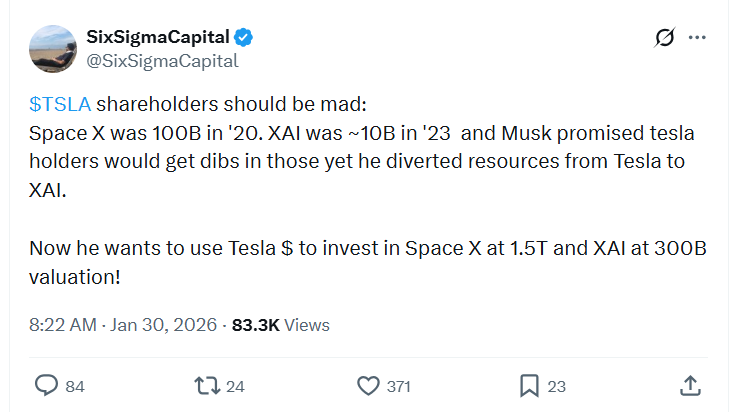741x412 pixels.
Task: Bookmark this post using the bookmark icon
Action: click(x=529, y=385)
